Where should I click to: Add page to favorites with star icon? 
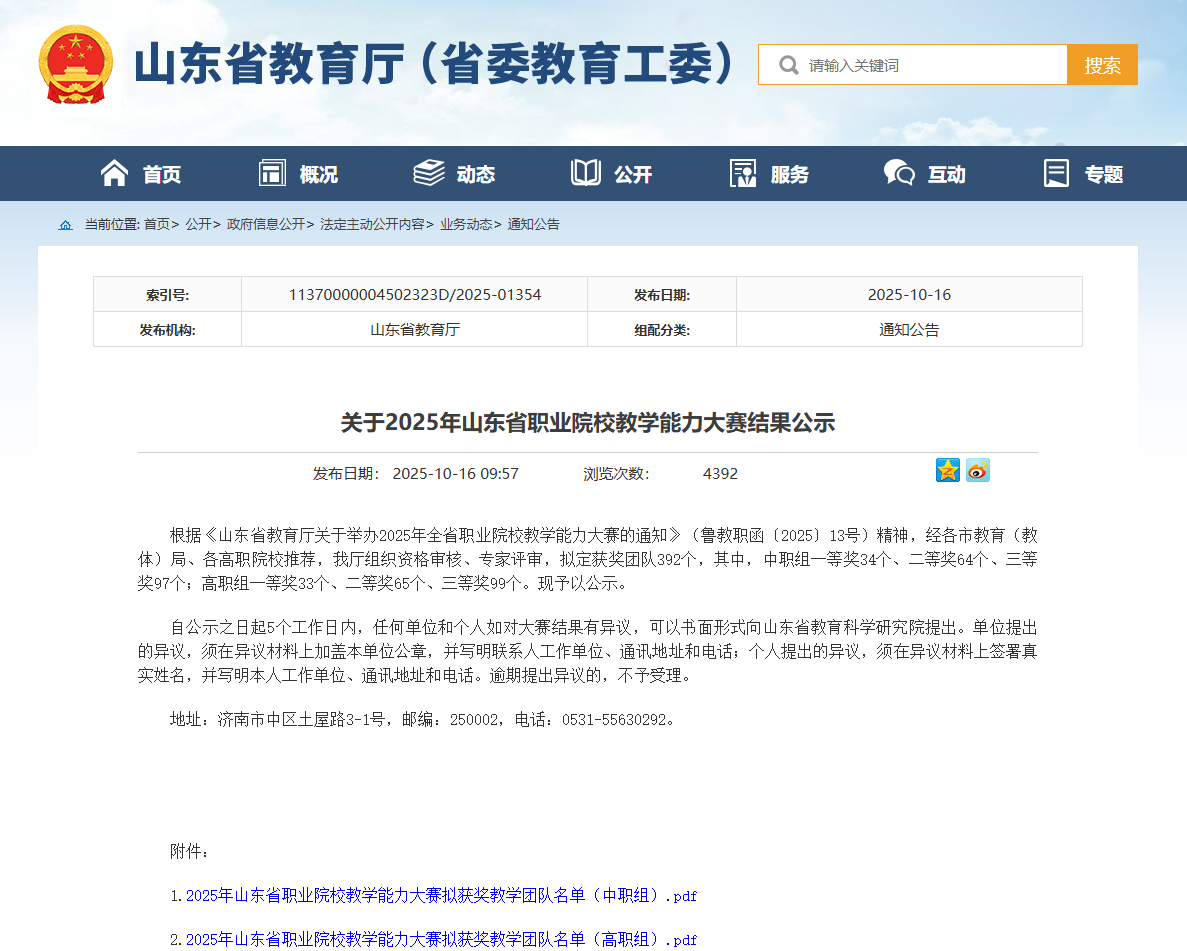pyautogui.click(x=948, y=470)
